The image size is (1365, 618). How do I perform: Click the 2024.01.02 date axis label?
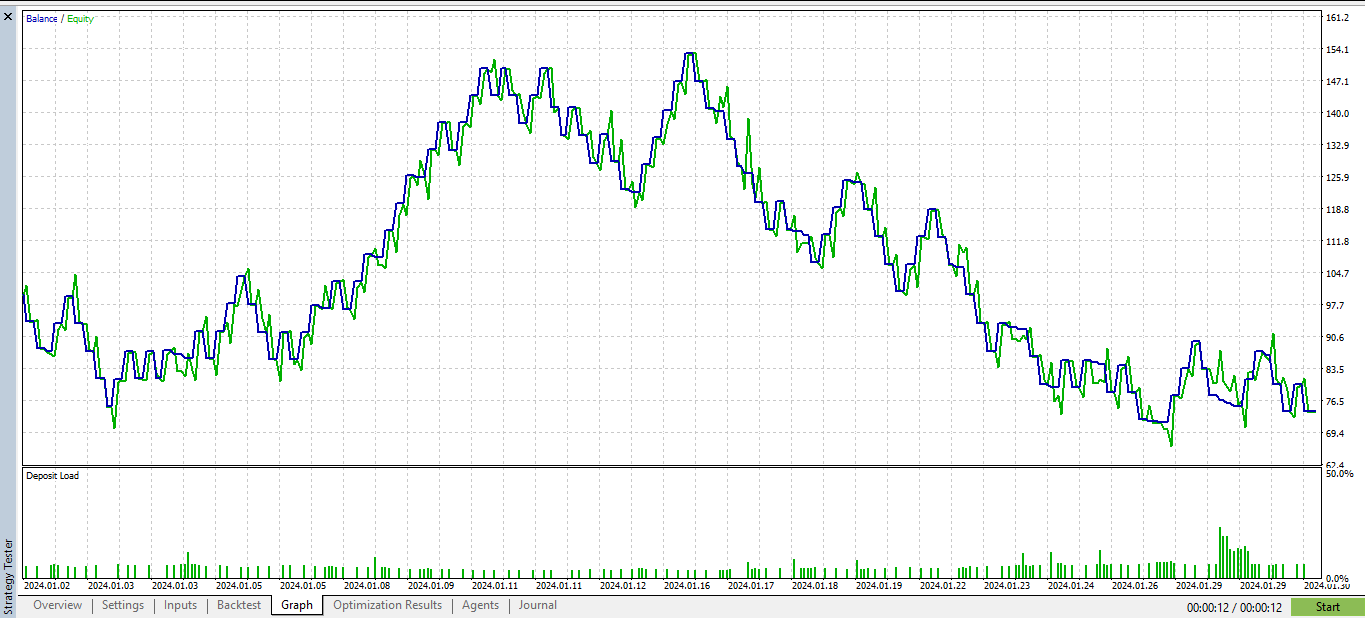point(46,584)
